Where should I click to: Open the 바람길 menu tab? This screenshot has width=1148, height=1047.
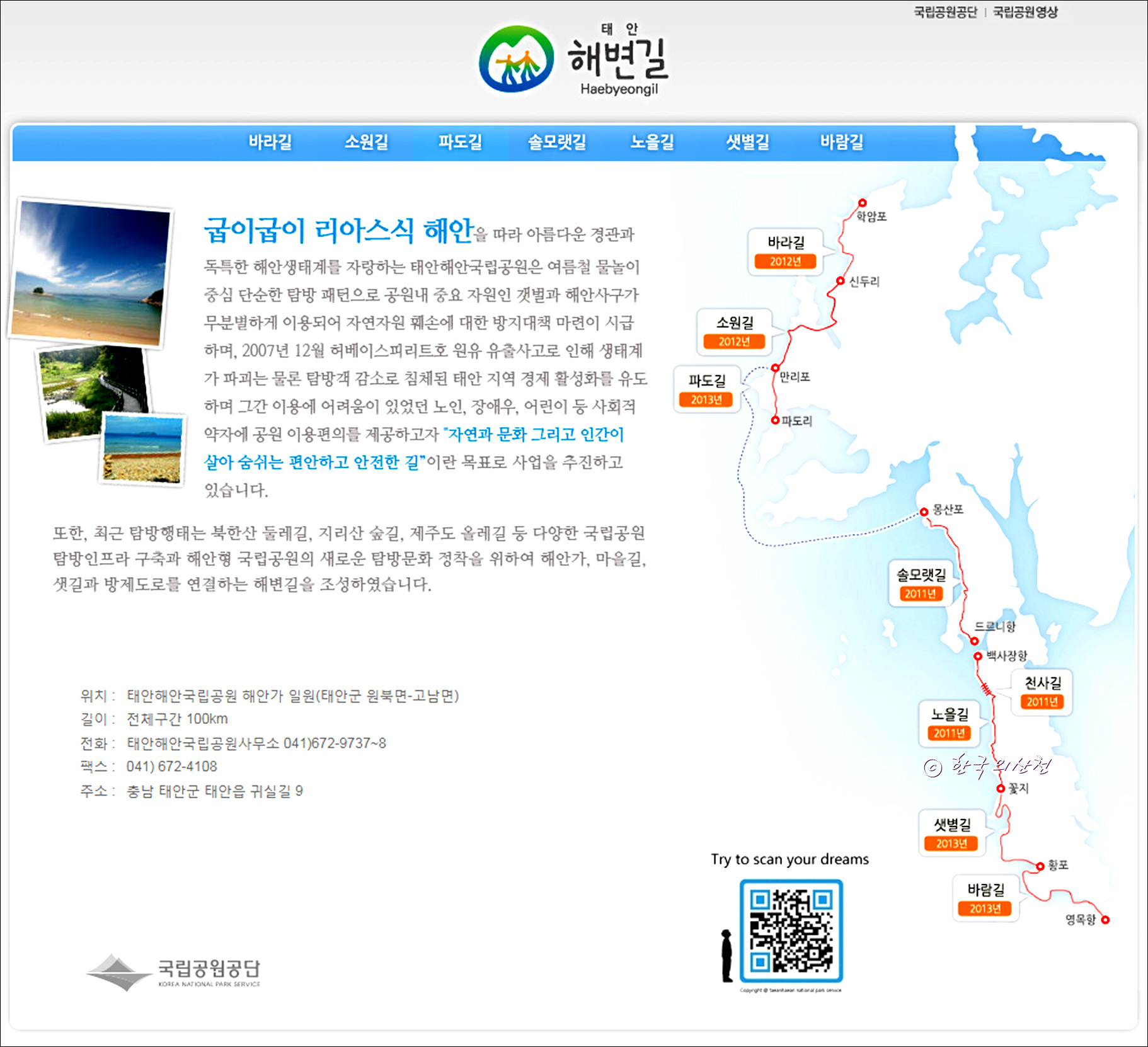click(842, 142)
